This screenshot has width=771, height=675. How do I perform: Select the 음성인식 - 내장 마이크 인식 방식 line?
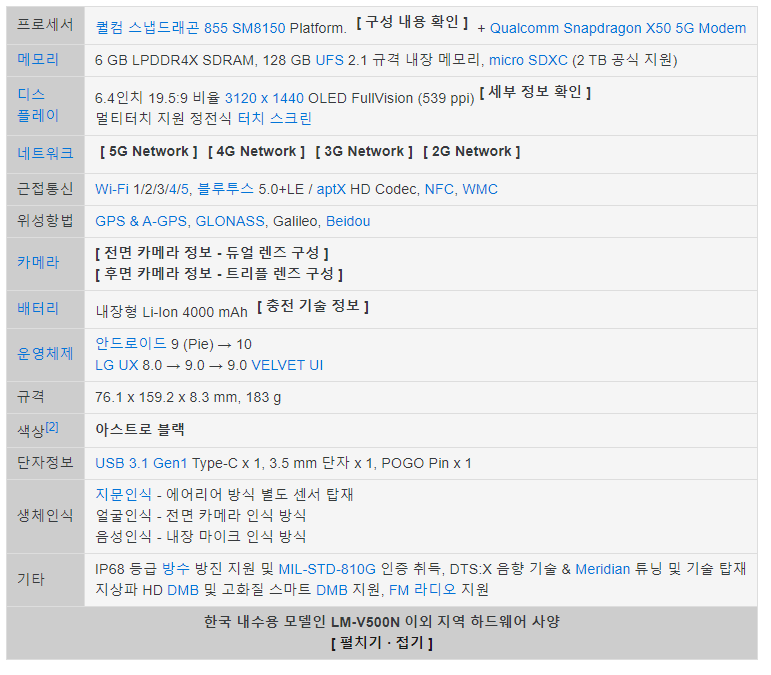pyautogui.click(x=201, y=536)
